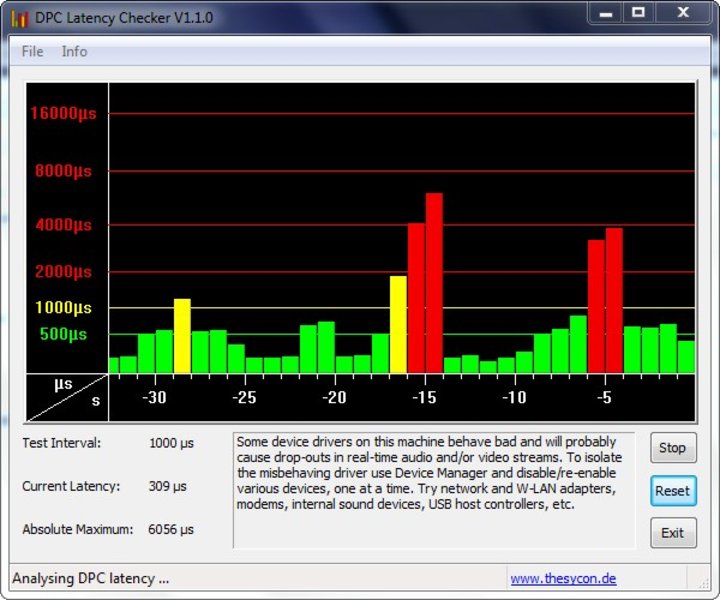Open the File menu

pos(33,51)
